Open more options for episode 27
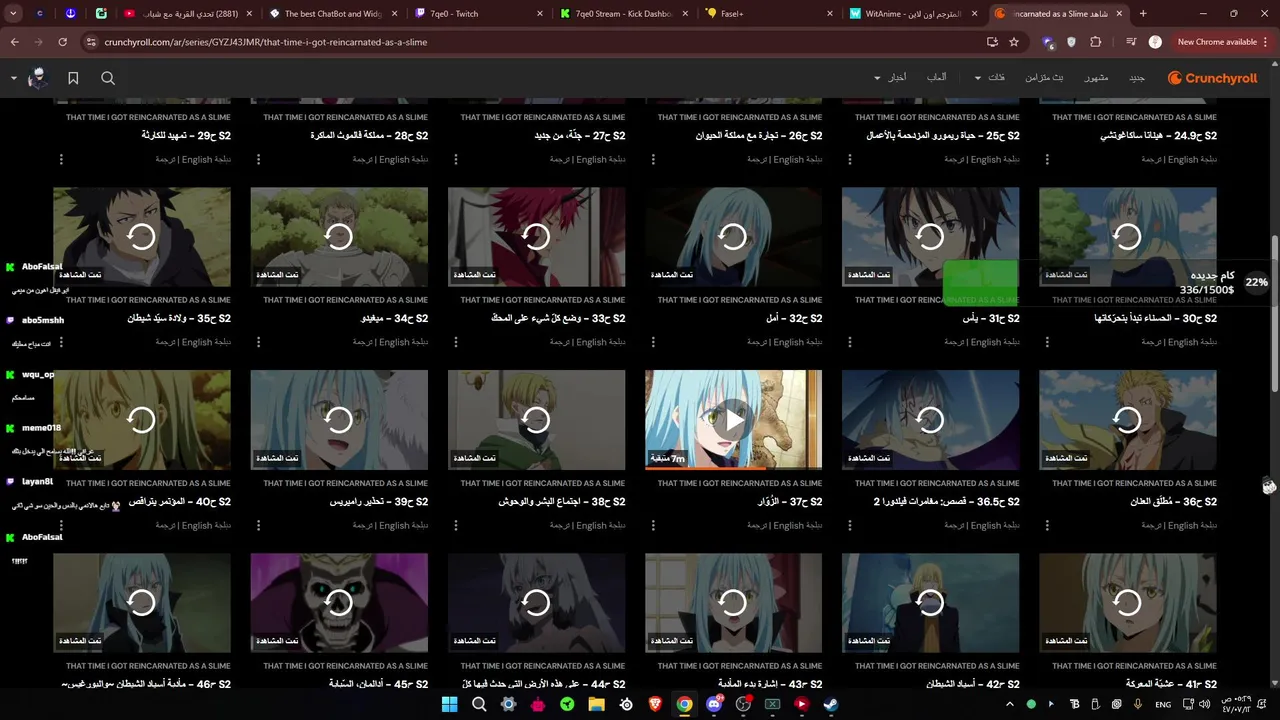 455,159
